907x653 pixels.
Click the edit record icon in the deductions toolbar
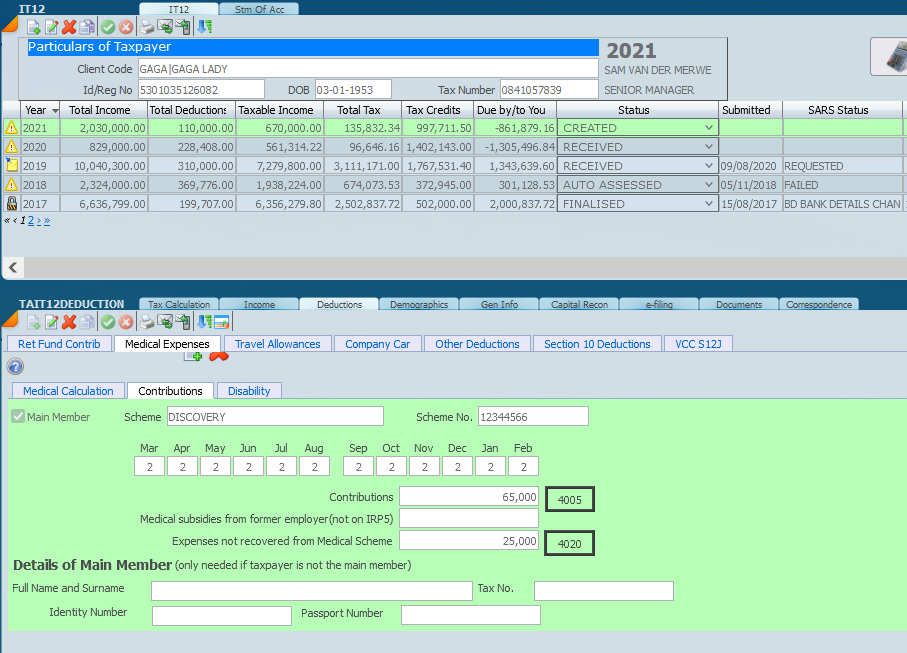coord(51,322)
